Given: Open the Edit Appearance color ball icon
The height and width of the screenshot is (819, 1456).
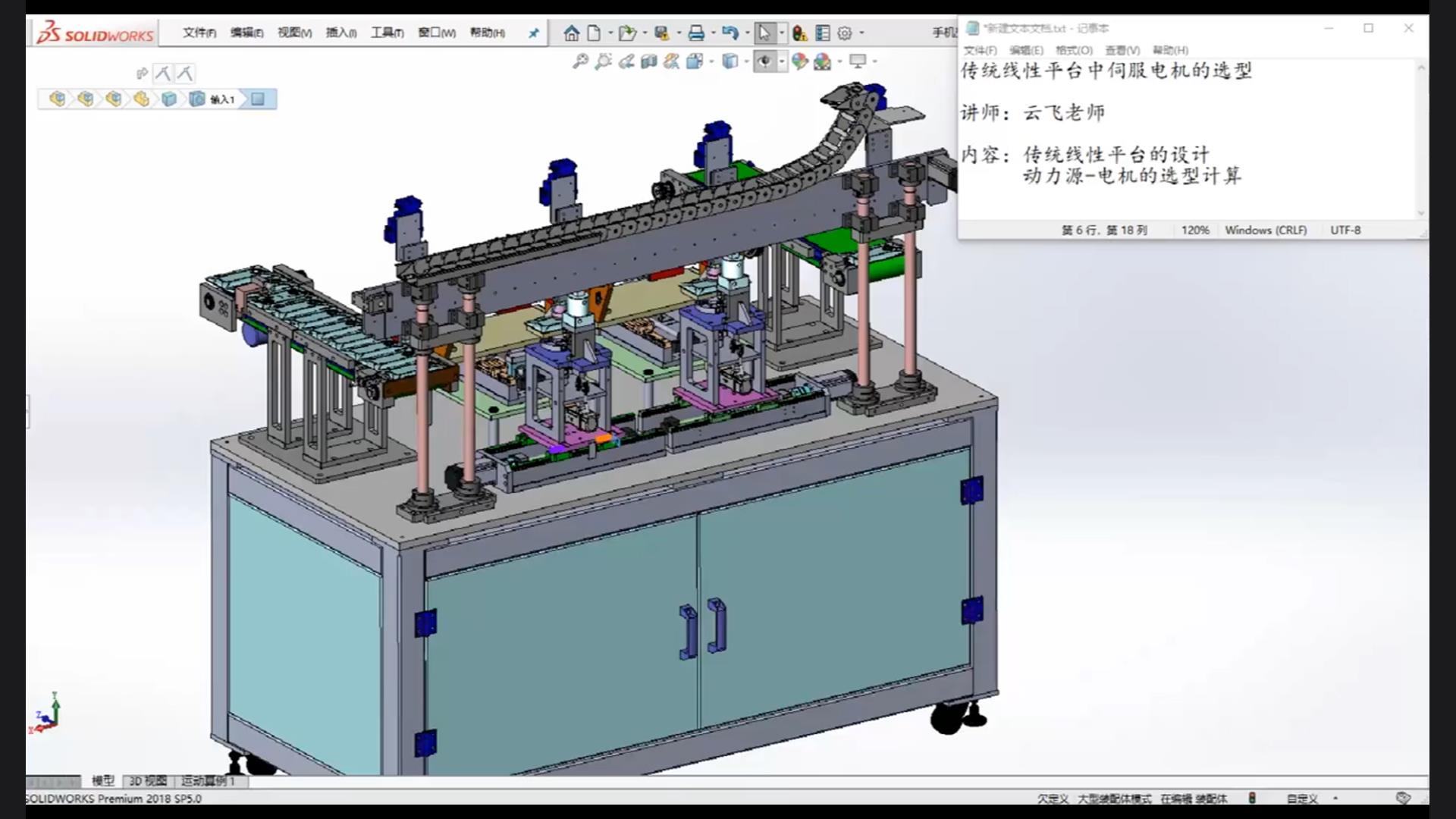Looking at the screenshot, I should click(x=799, y=61).
